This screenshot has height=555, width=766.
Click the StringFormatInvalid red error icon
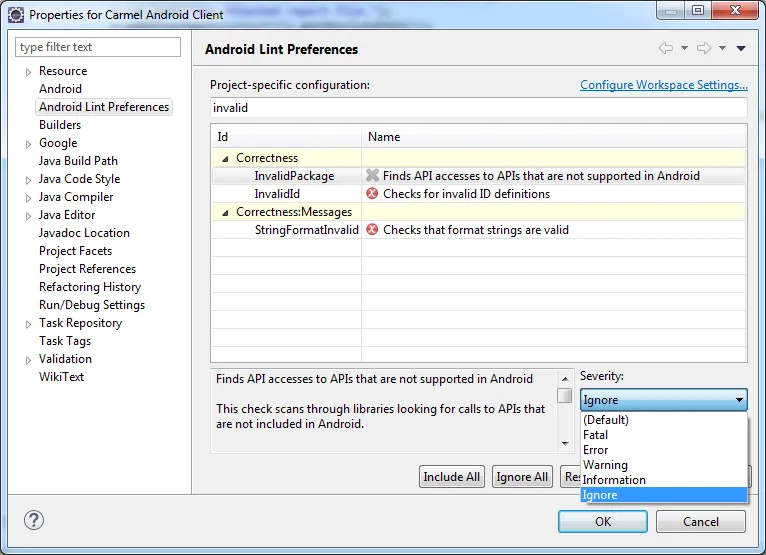(x=372, y=230)
